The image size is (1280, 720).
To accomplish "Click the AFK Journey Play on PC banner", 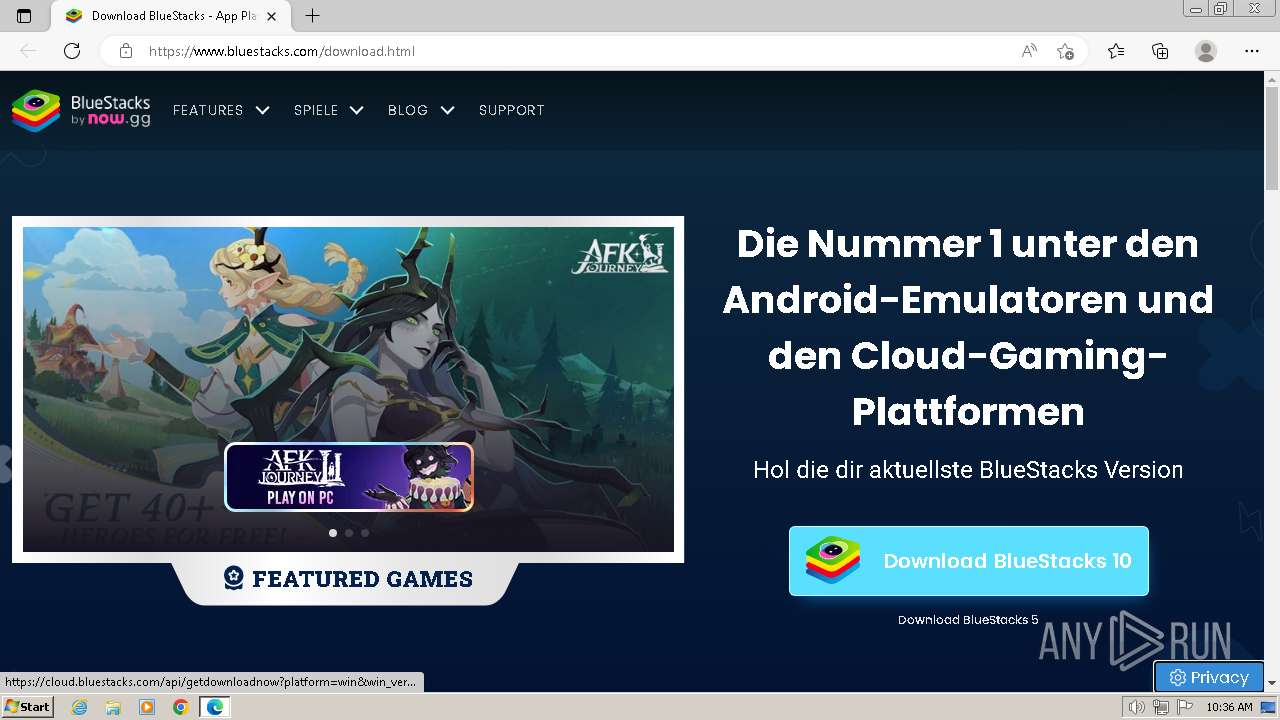I will pyautogui.click(x=349, y=477).
